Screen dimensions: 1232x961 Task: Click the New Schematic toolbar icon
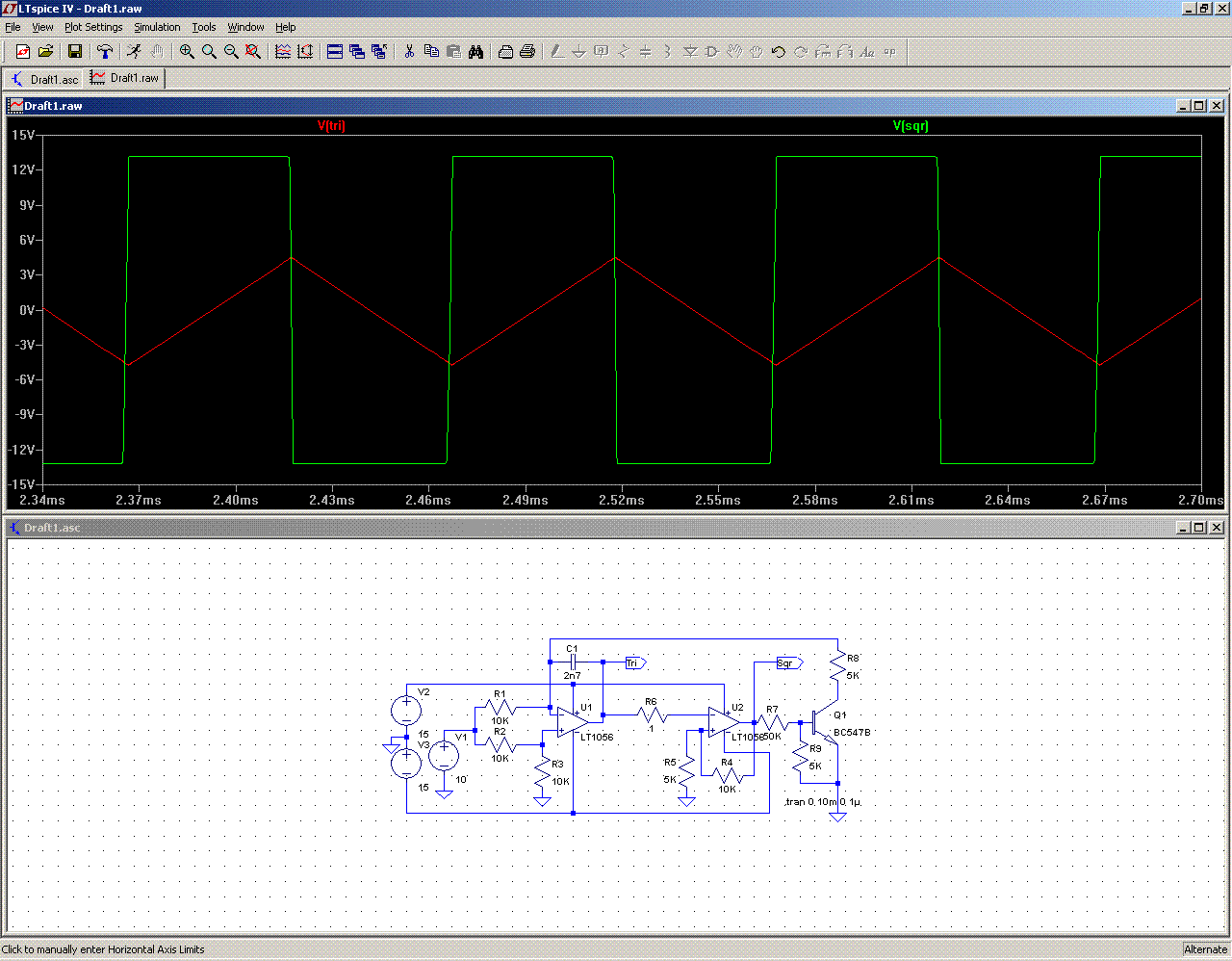click(22, 52)
